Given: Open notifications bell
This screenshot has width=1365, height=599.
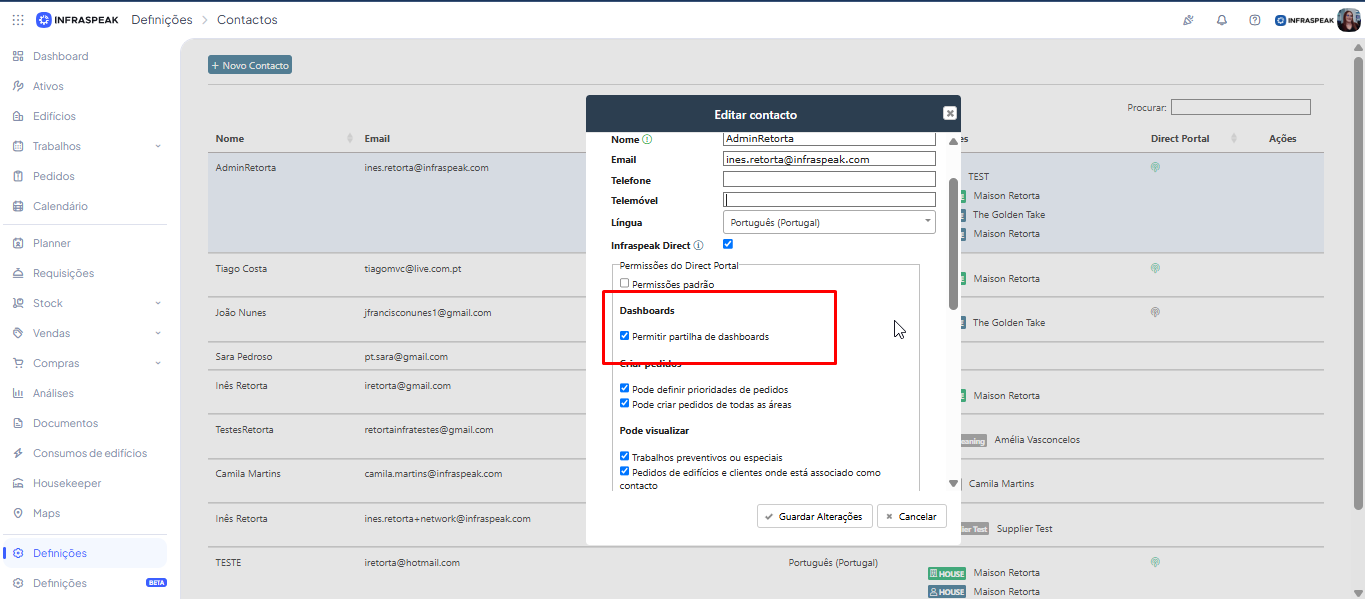Looking at the screenshot, I should click(1222, 20).
